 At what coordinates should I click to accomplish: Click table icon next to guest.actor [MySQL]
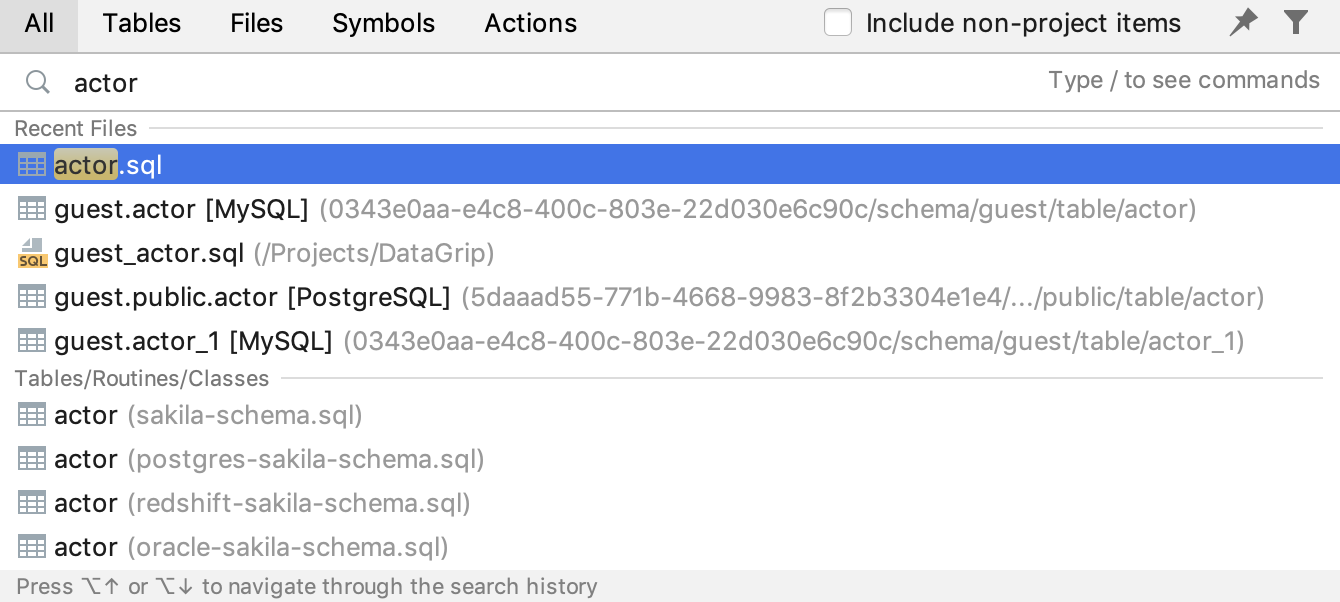coord(32,209)
